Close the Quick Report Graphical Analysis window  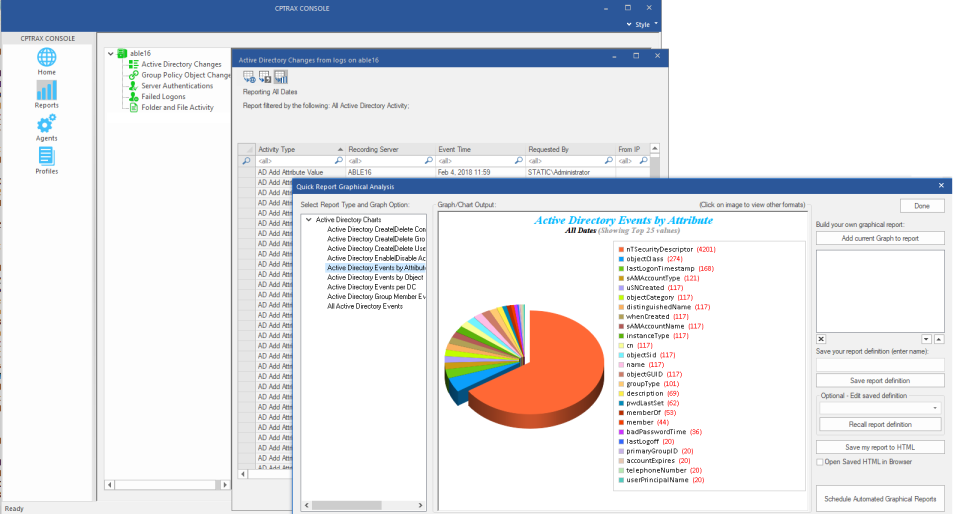tap(941, 185)
